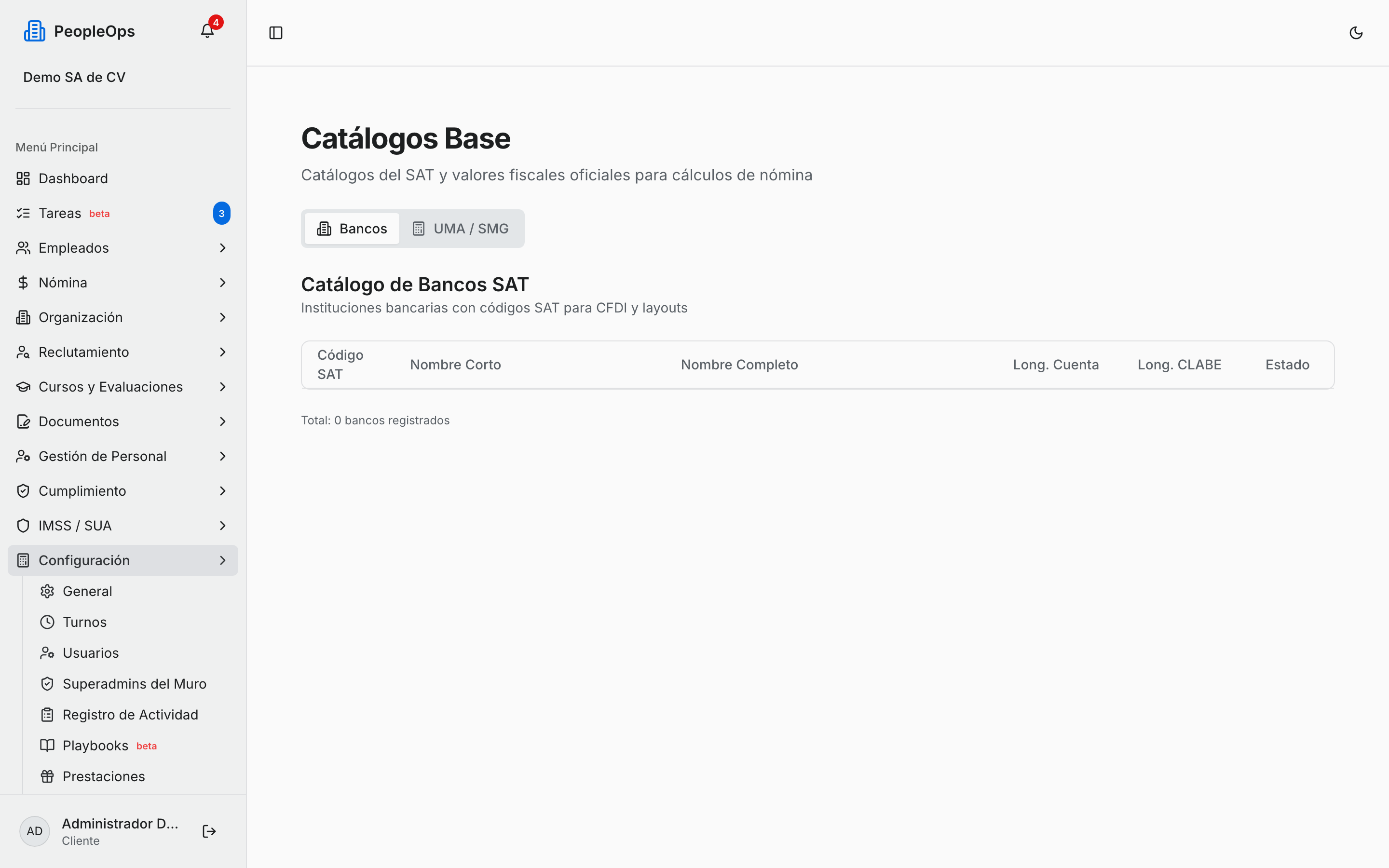Select the Bancos tab
Image resolution: width=1389 pixels, height=868 pixels.
[352, 229]
